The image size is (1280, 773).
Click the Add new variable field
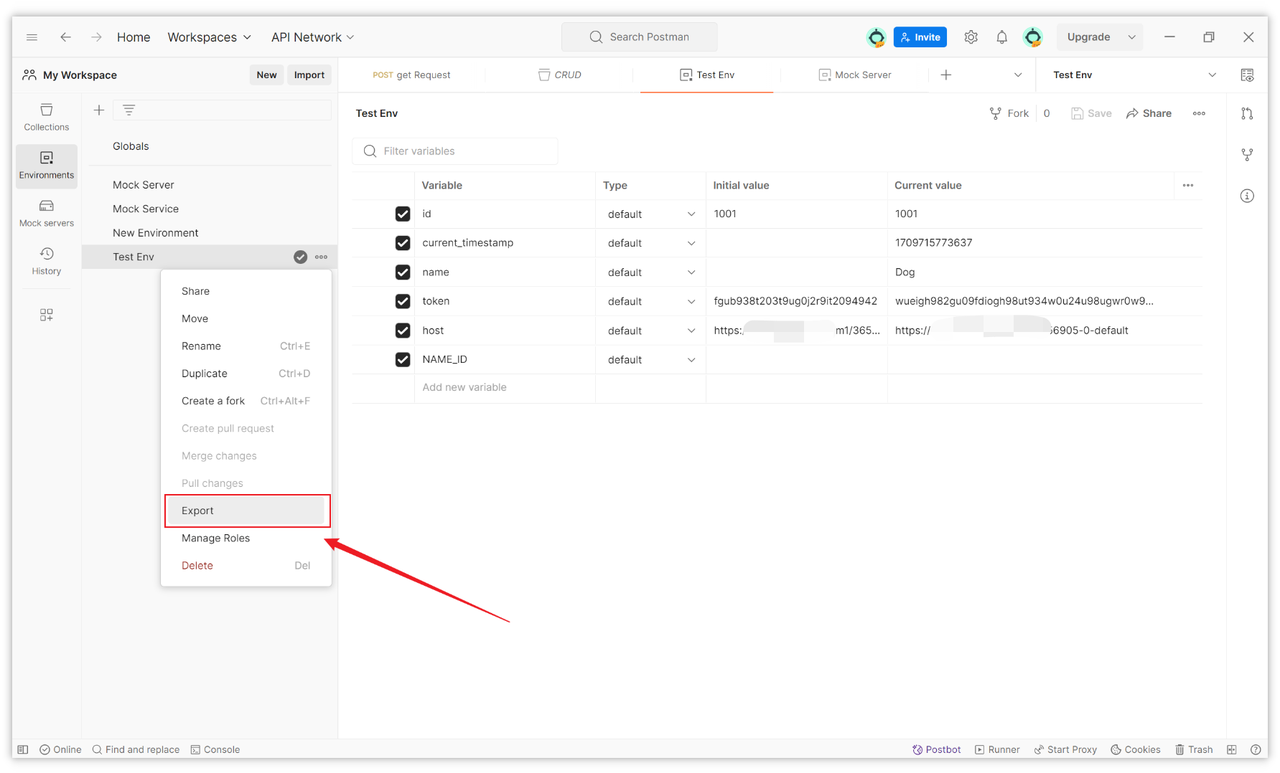coord(505,388)
